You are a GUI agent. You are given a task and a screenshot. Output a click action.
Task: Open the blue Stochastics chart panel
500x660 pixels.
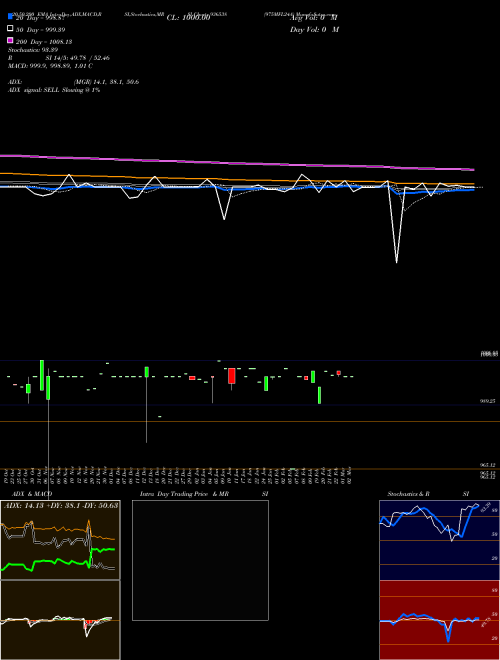click(439, 540)
